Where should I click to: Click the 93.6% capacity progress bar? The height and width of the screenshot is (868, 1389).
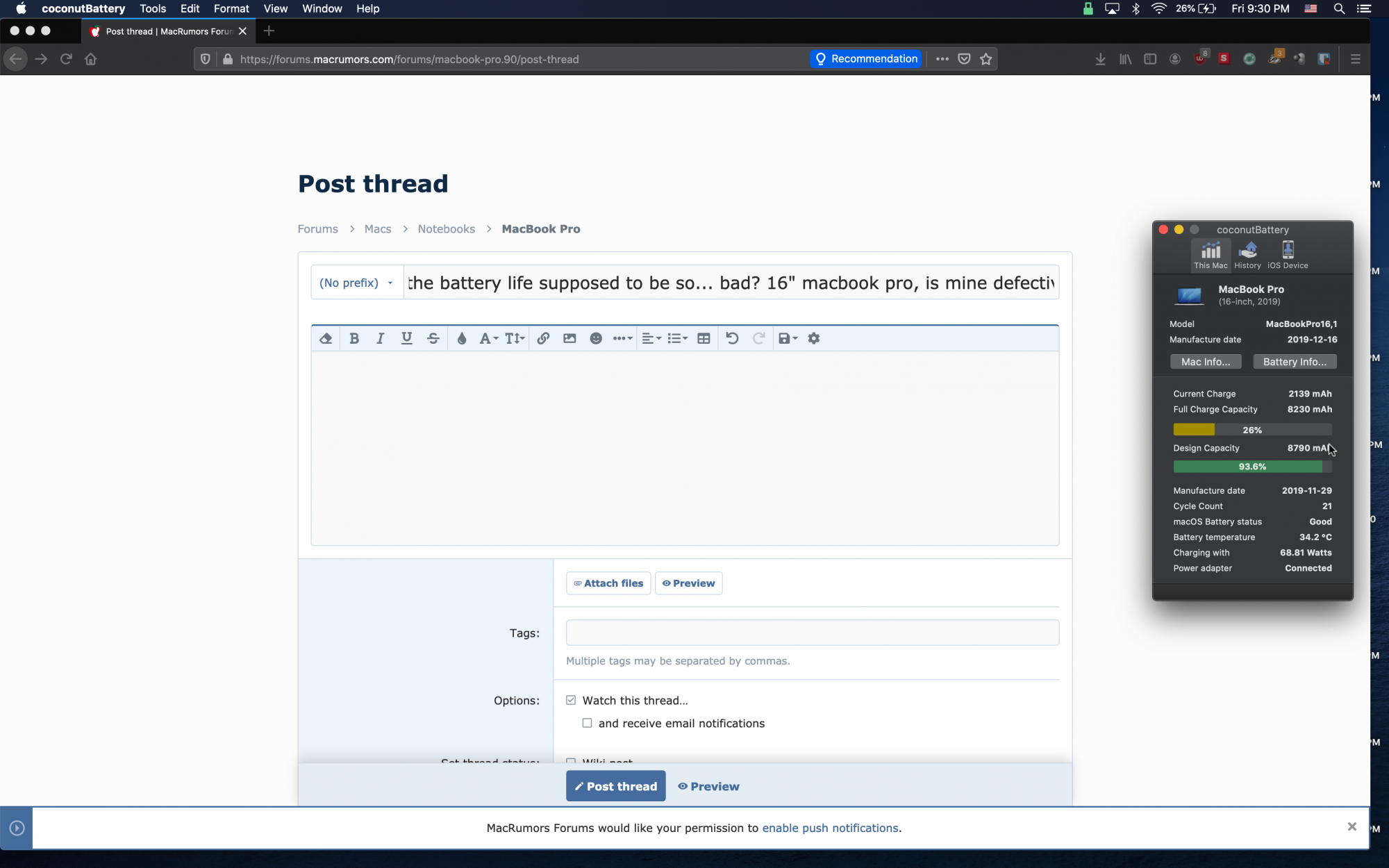1252,467
